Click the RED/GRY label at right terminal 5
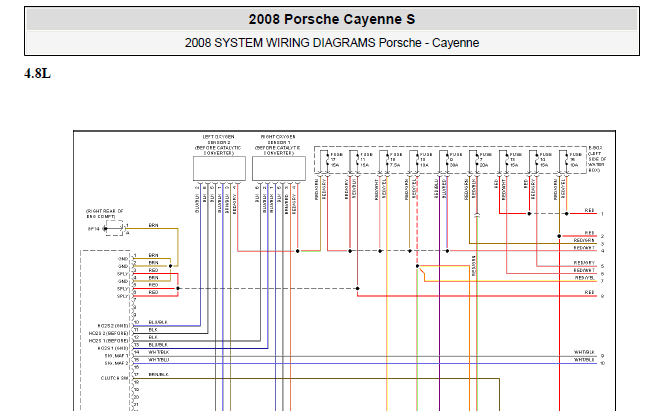Viewport: 667px width, 411px height. point(584,263)
